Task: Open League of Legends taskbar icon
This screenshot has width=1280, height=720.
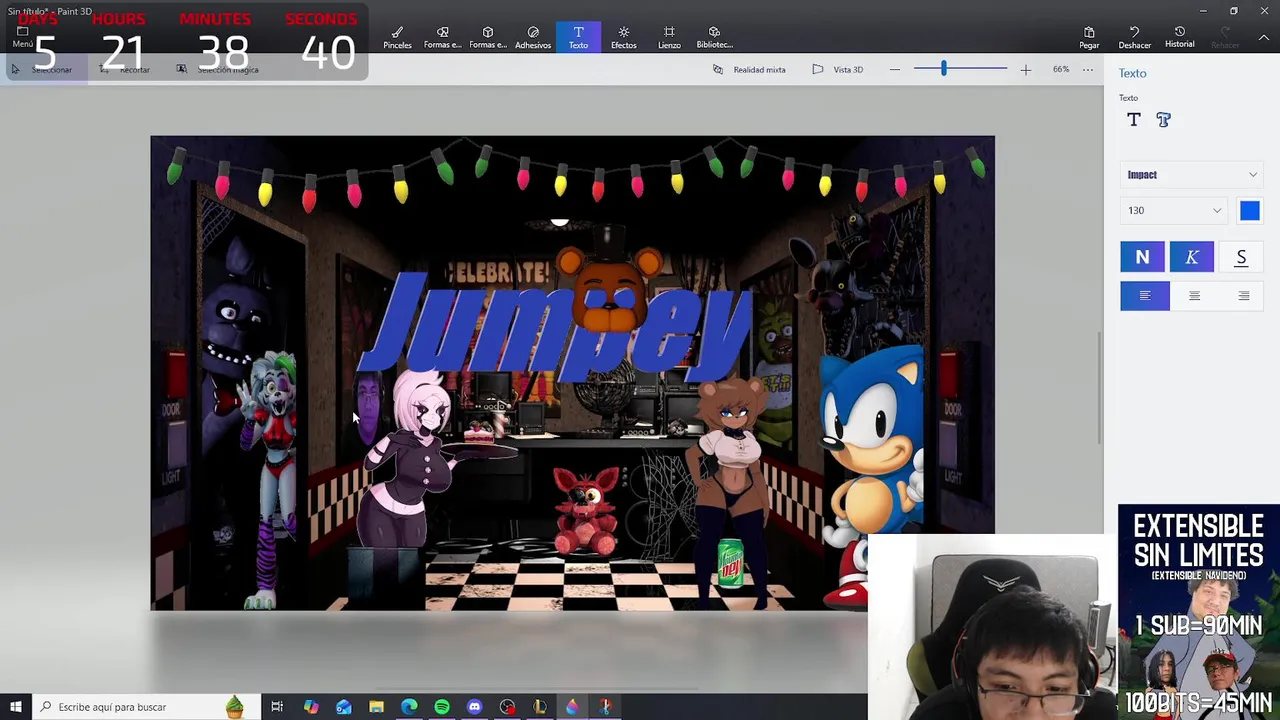Action: [540, 707]
